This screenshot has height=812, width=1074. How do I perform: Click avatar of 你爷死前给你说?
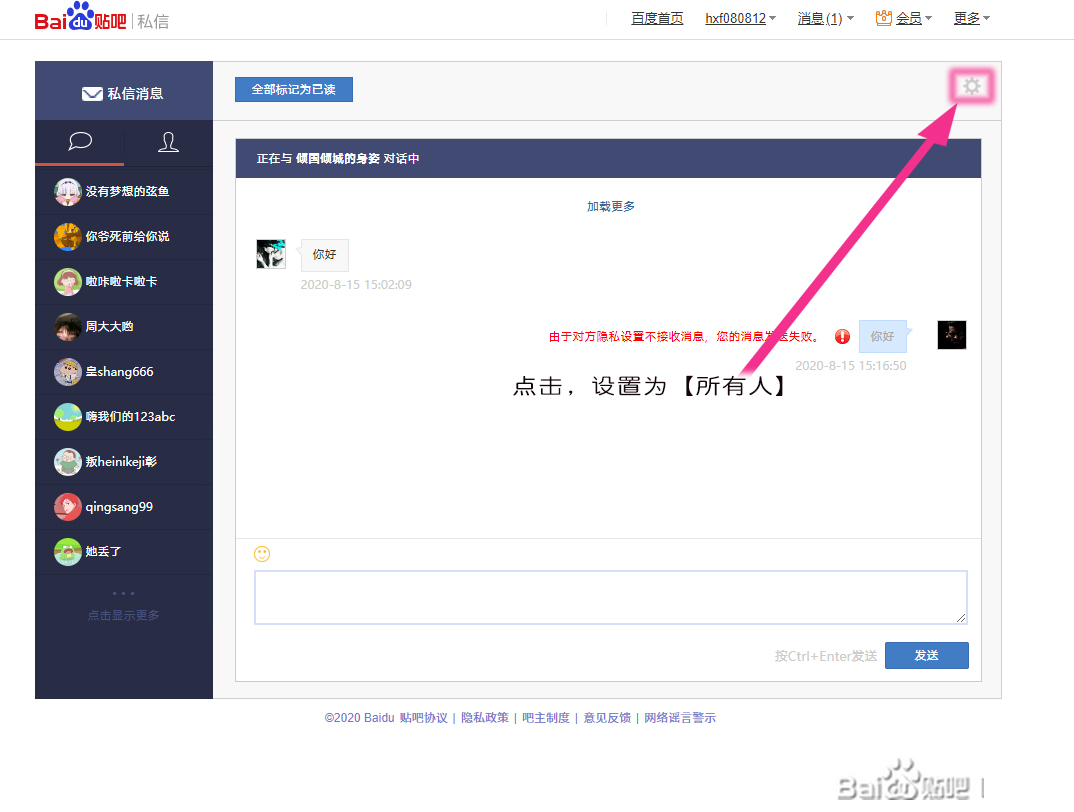(x=68, y=237)
